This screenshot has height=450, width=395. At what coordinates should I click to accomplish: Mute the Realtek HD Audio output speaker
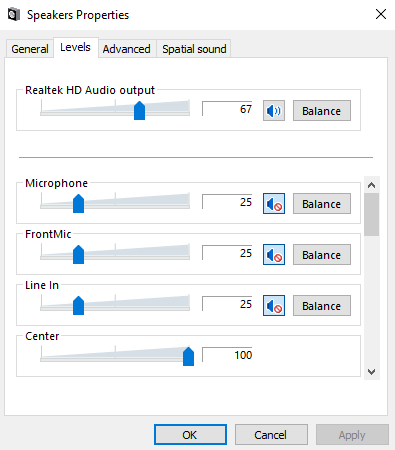pyautogui.click(x=274, y=111)
